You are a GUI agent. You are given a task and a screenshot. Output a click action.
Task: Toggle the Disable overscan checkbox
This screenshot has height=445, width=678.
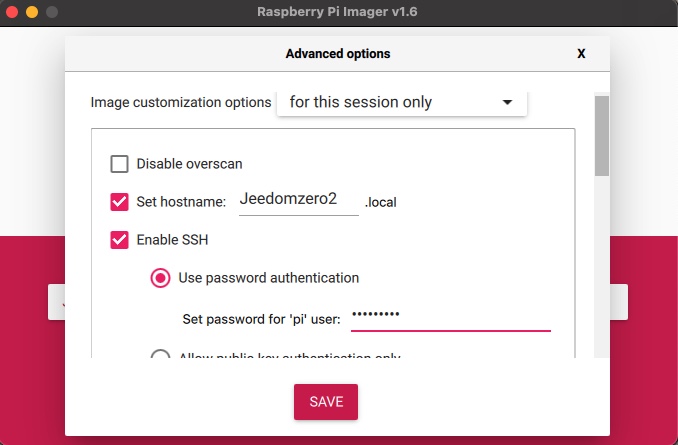(119, 164)
